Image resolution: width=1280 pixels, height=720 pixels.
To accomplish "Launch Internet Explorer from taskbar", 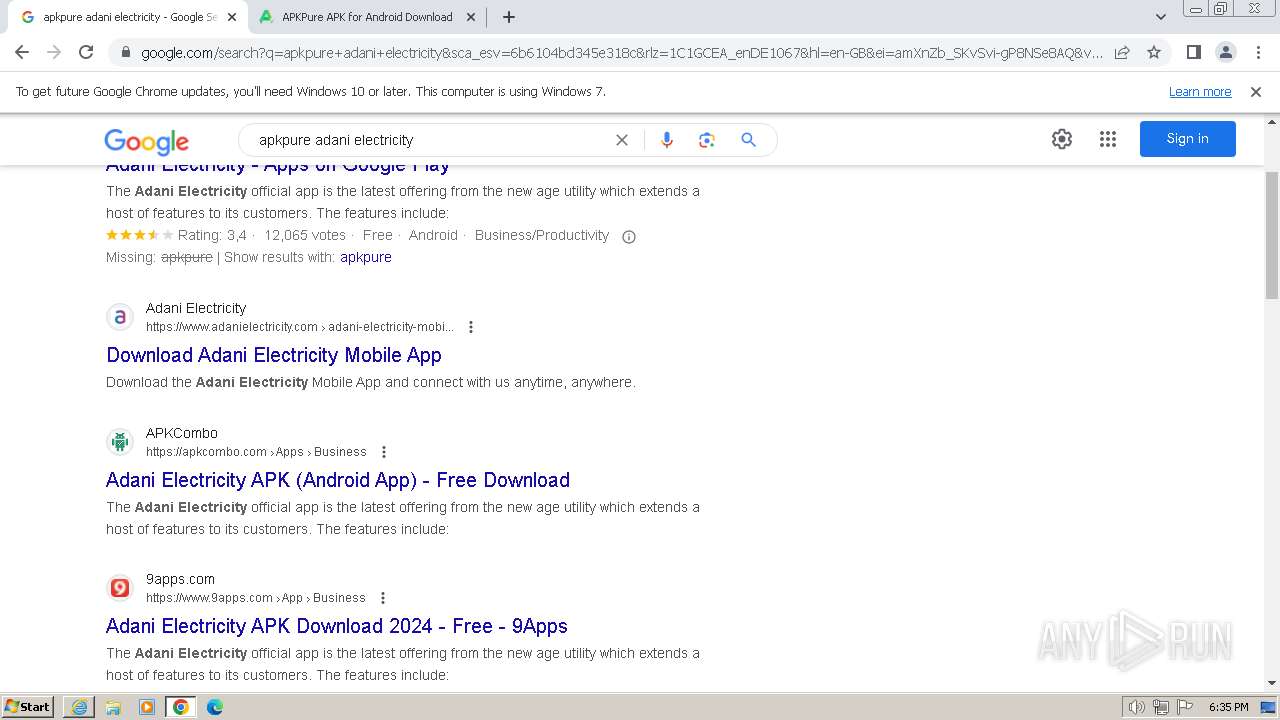I will [79, 707].
